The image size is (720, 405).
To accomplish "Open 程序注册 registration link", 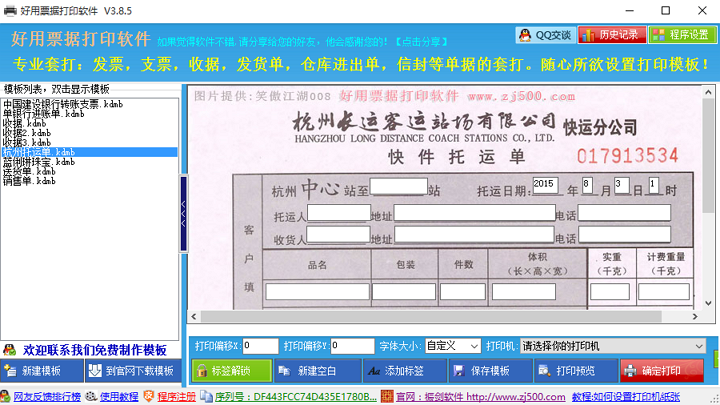I will click(176, 397).
